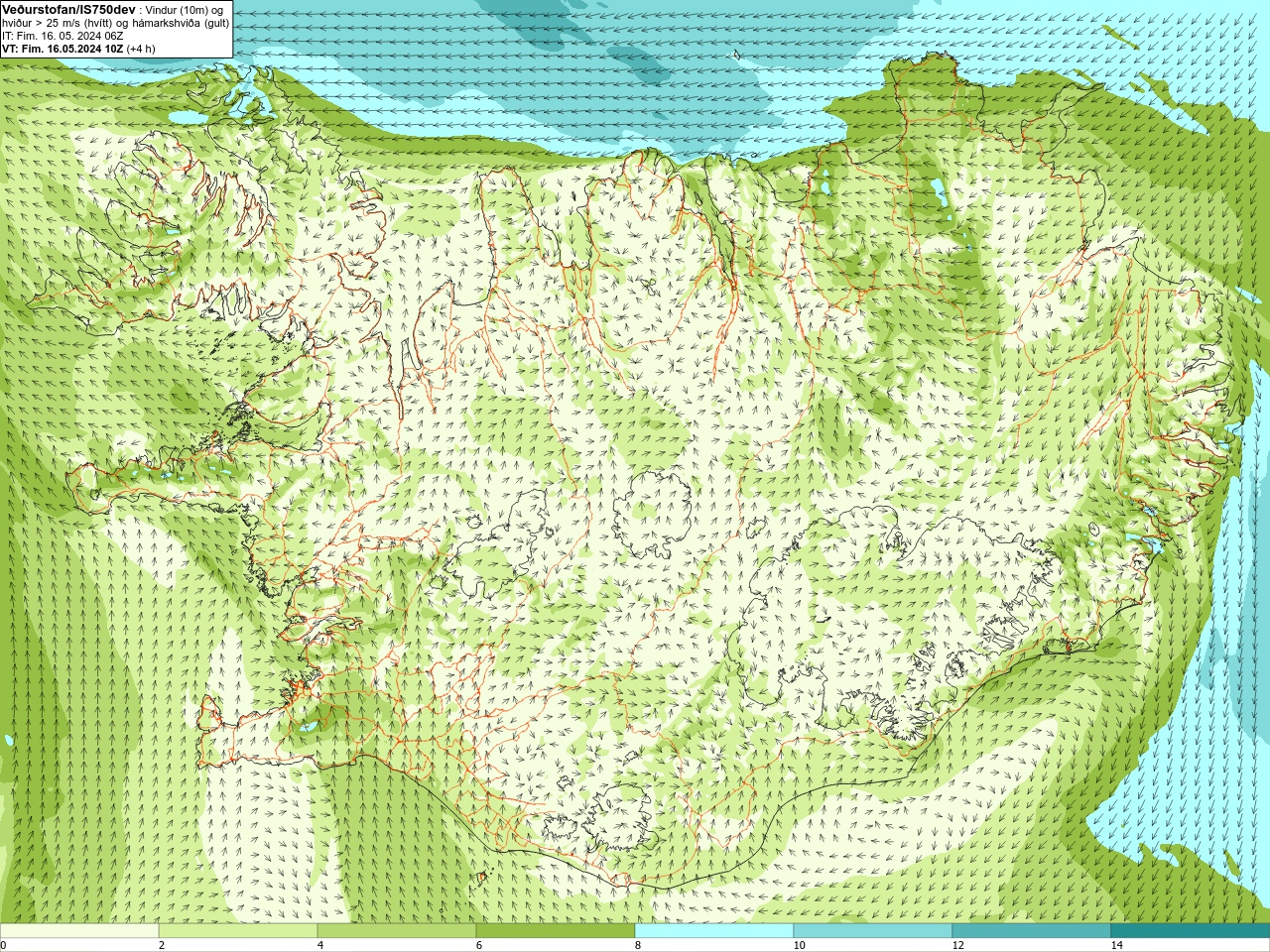Screen dimensions: 1270x952
Task: Select the pale yellow 0–2 m/s scale segment
Action: [79, 931]
